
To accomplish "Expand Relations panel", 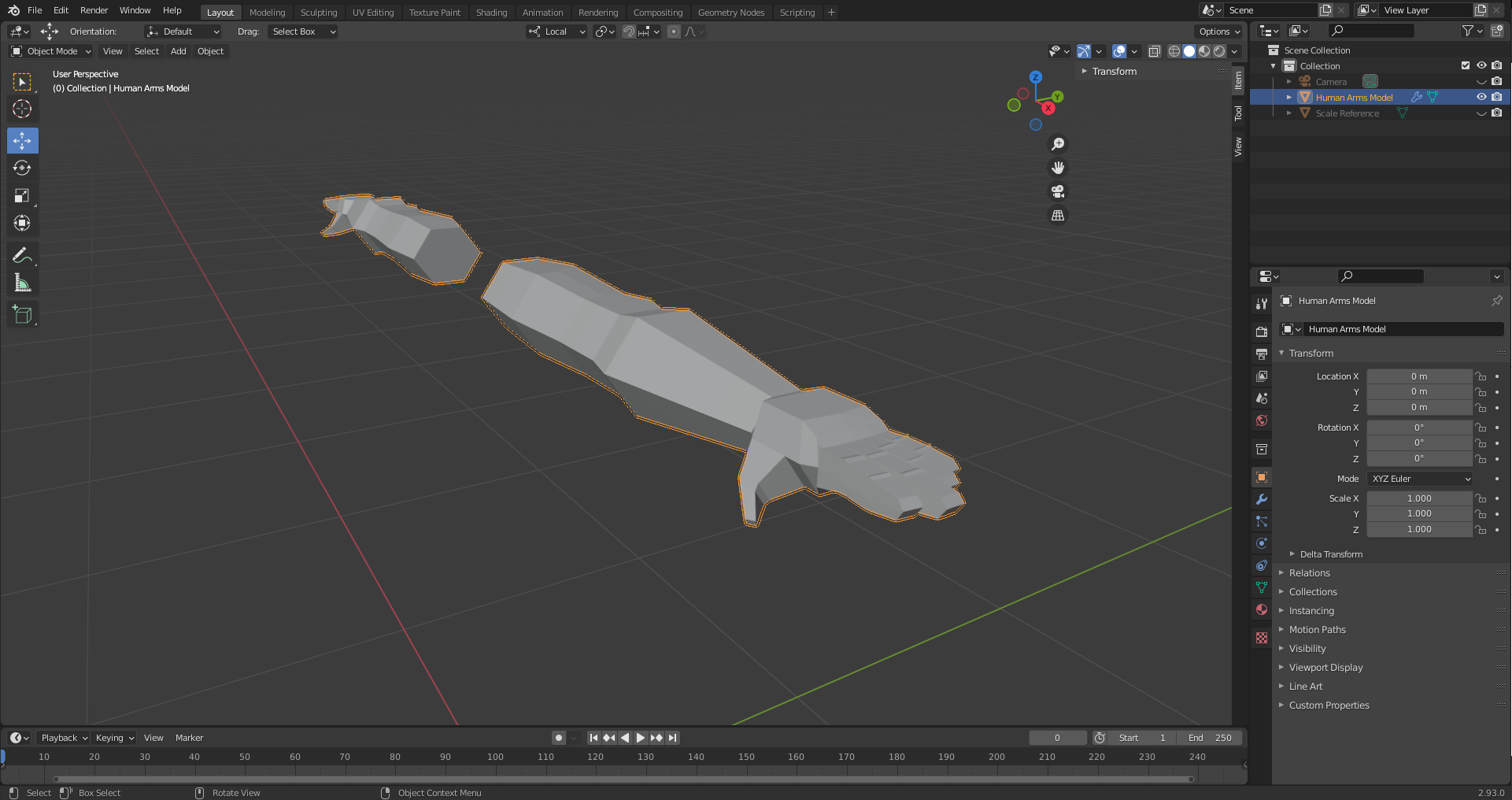I will (x=1309, y=573).
